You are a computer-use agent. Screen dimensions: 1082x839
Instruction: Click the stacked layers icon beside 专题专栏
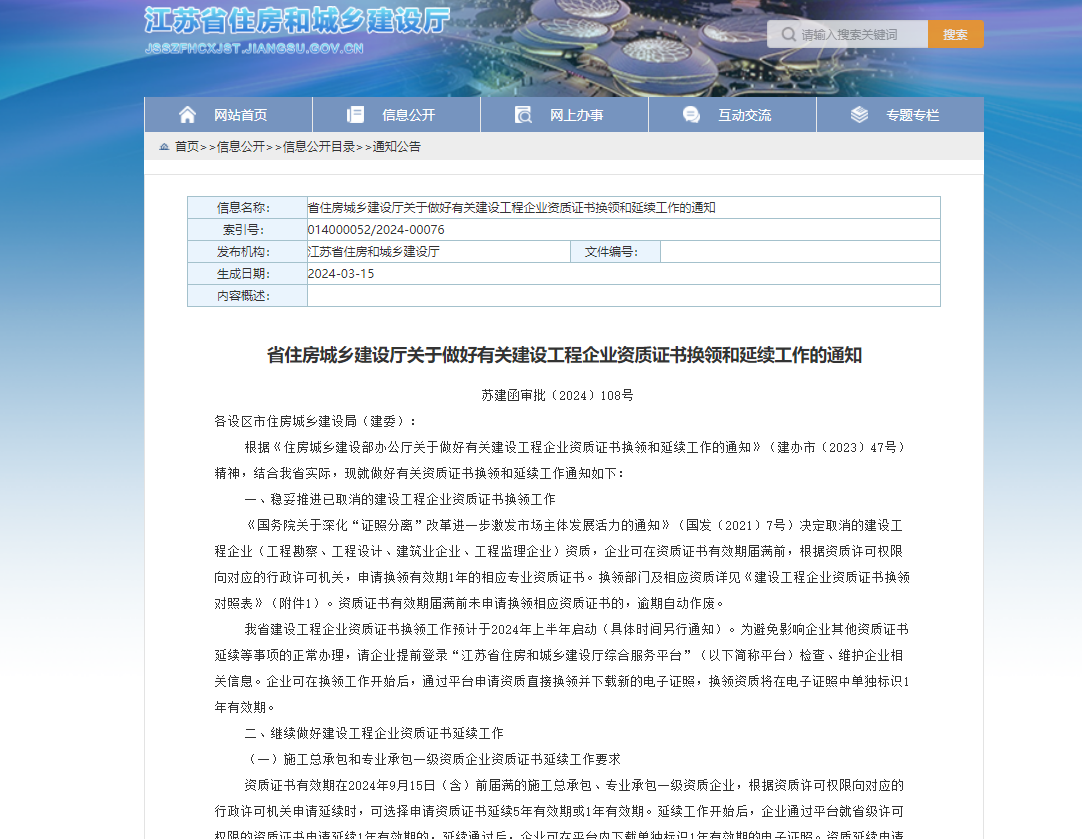tap(859, 115)
